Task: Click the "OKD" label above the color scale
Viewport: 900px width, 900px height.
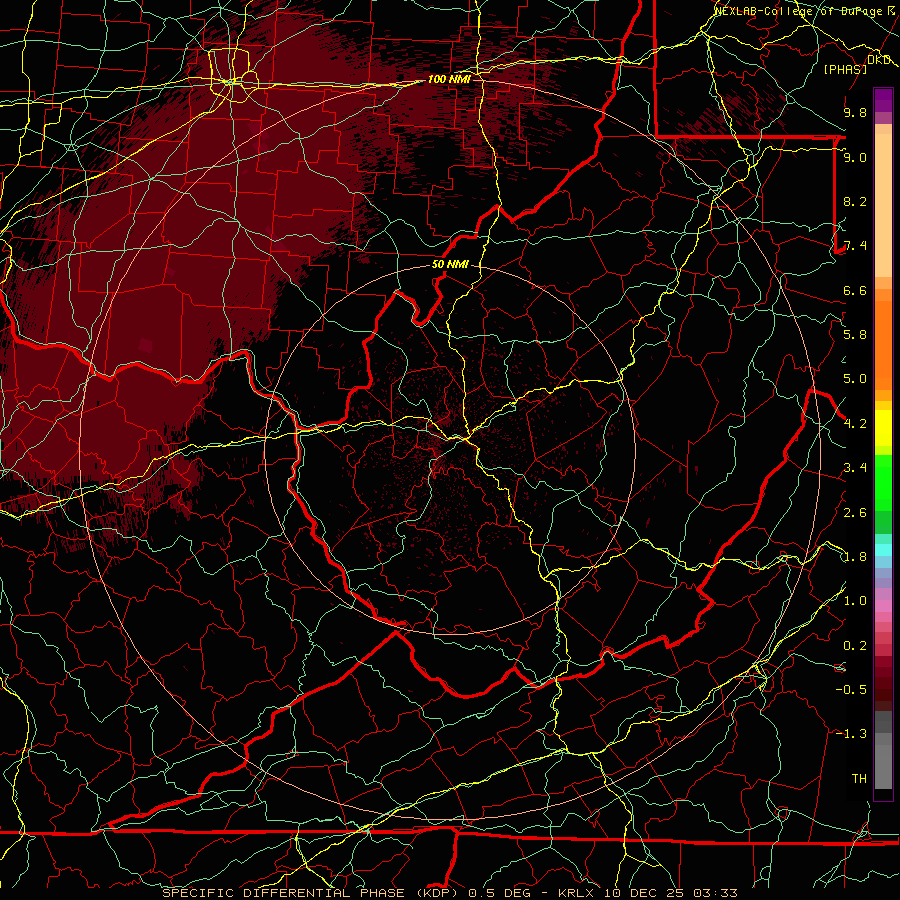Action: pyautogui.click(x=878, y=60)
